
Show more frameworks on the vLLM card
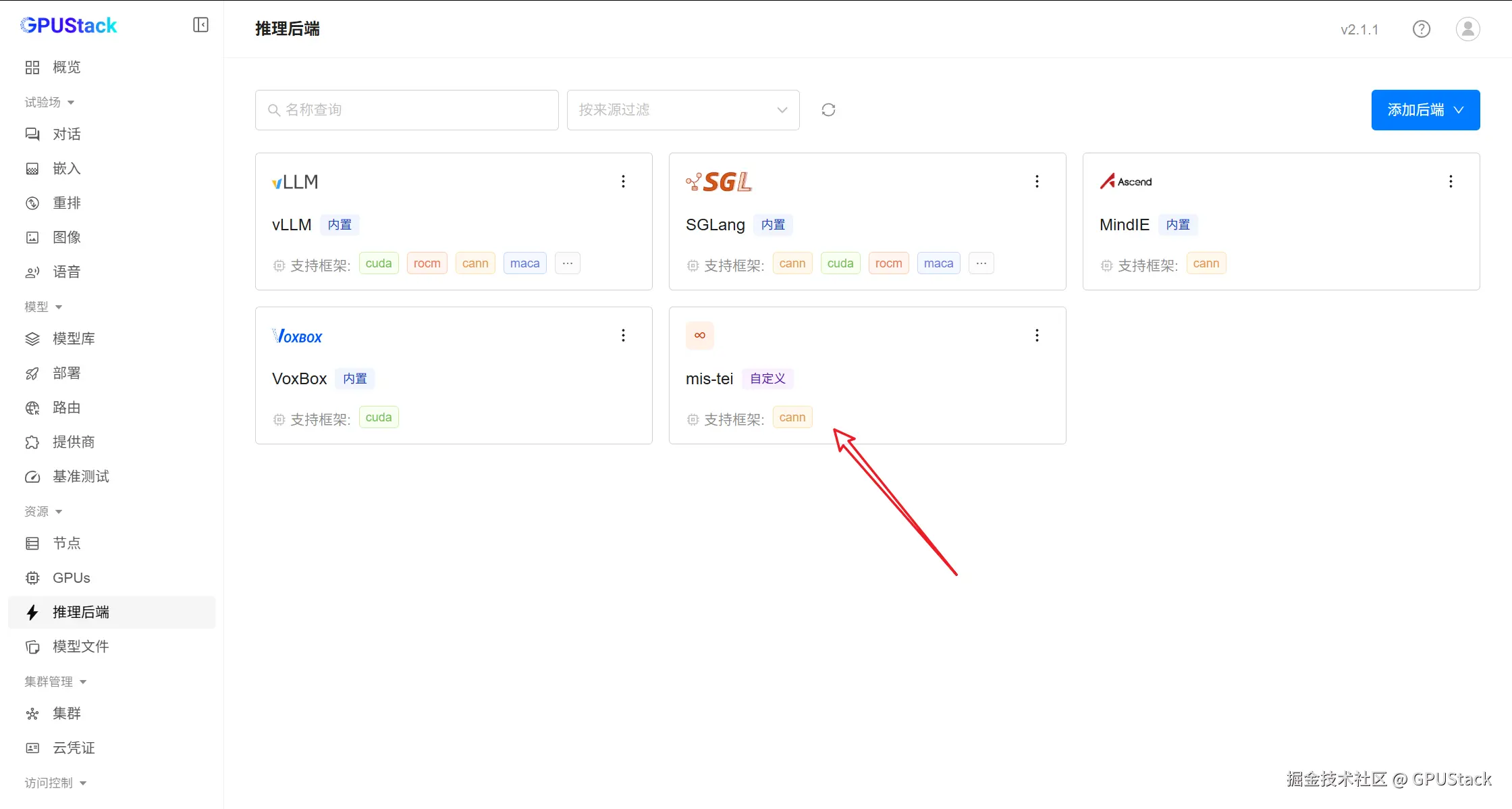(x=568, y=263)
